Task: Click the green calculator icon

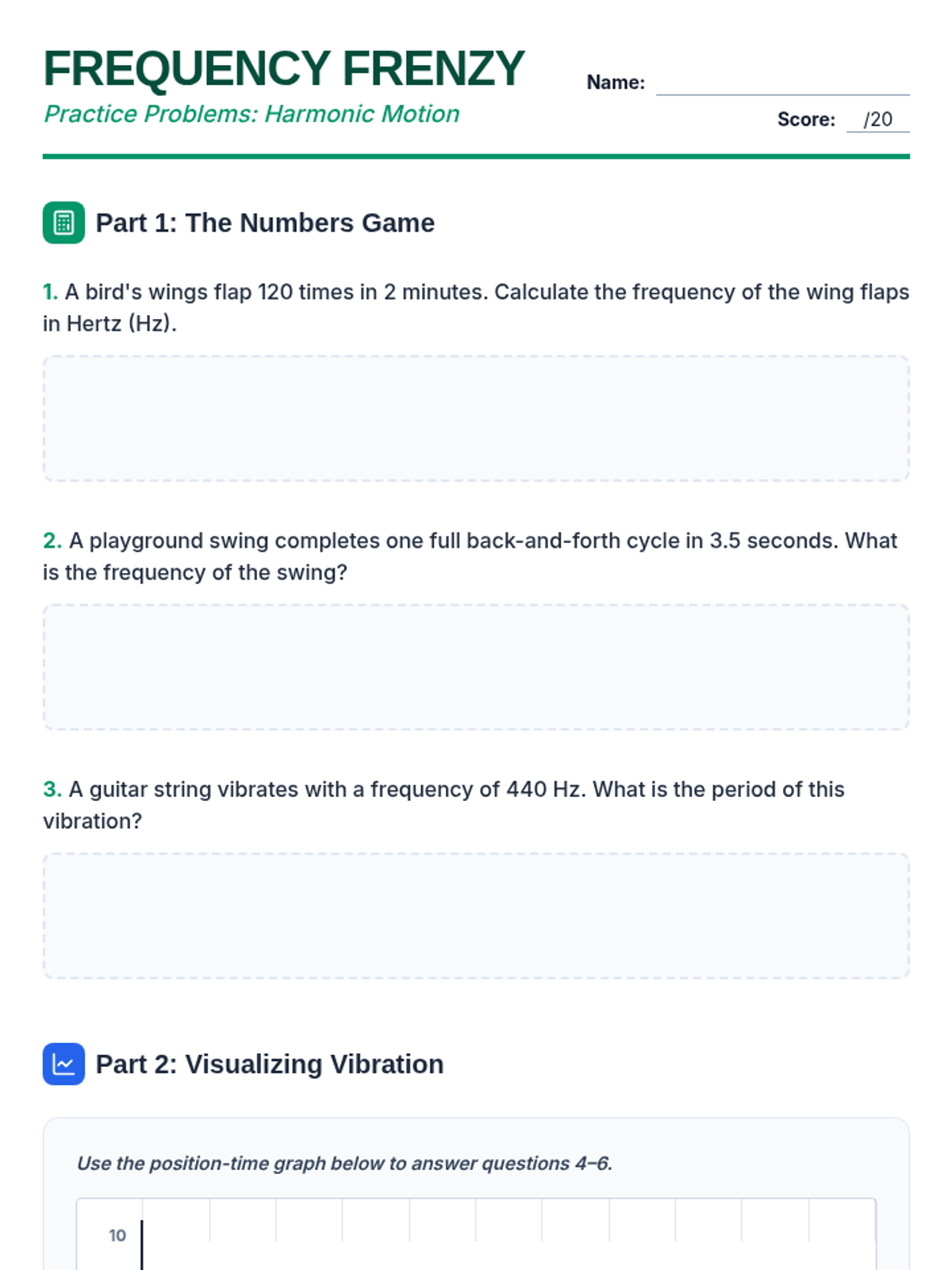Action: coord(63,222)
